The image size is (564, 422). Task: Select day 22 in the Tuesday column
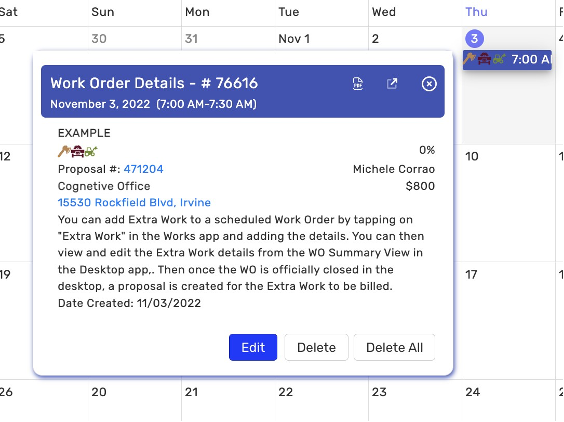click(286, 392)
